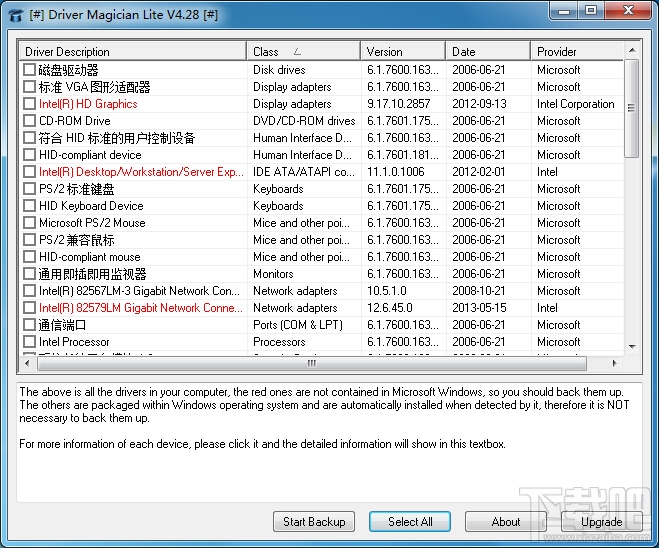Tick the Intel(R) HD Graphics checkbox
The image size is (659, 548).
click(x=29, y=104)
